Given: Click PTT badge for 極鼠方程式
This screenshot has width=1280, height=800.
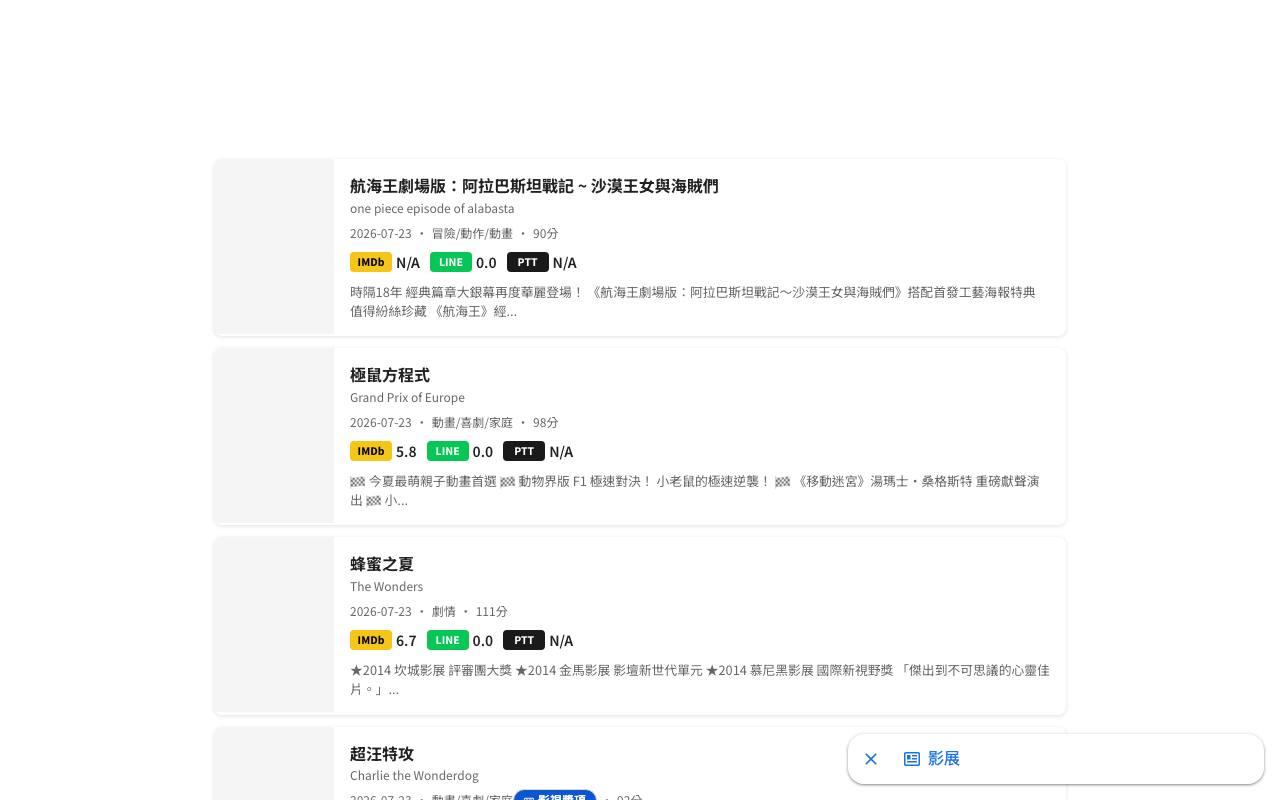Looking at the screenshot, I should point(524,451).
